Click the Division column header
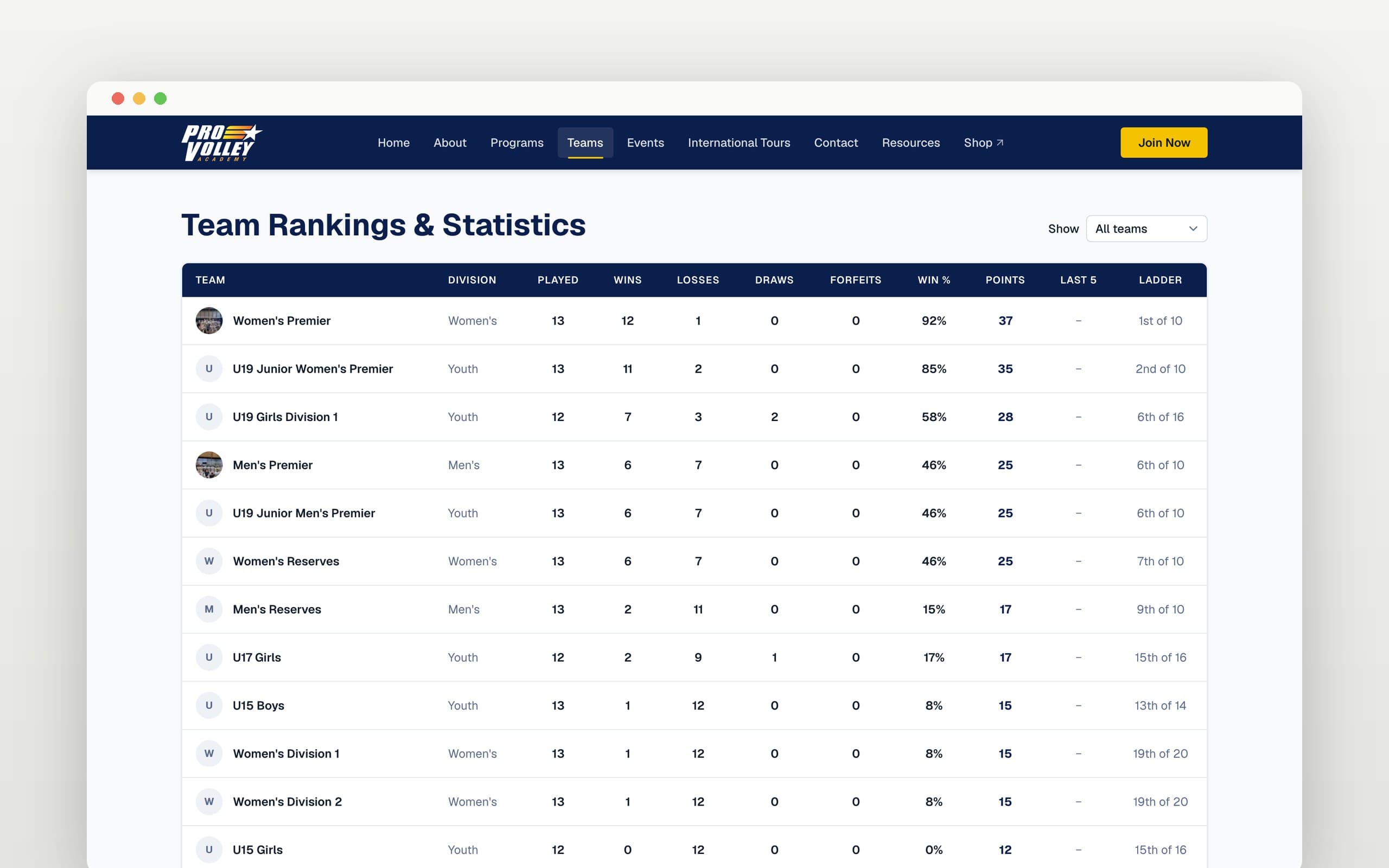This screenshot has width=1389, height=868. tap(472, 280)
